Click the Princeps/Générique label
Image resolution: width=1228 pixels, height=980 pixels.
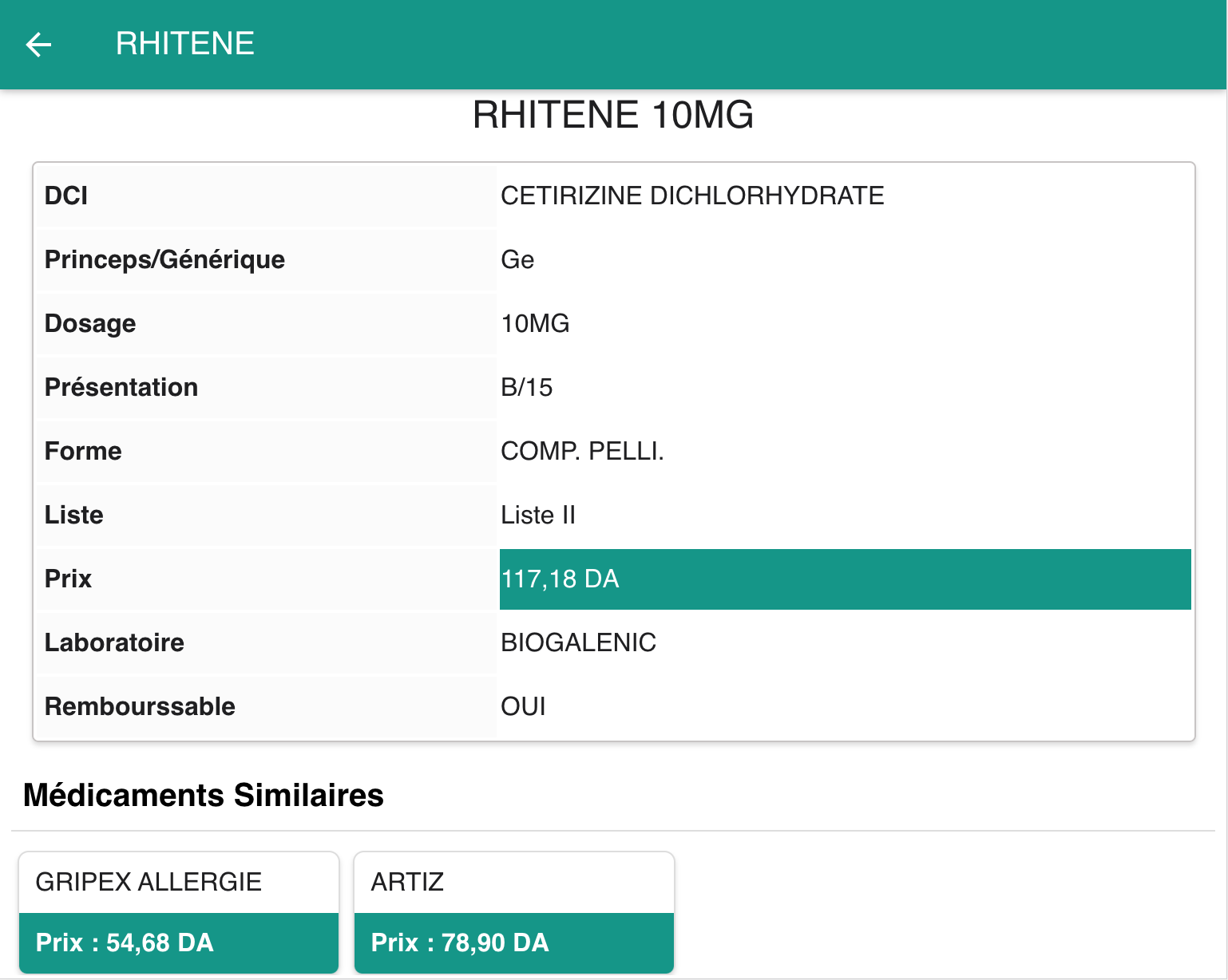(164, 259)
